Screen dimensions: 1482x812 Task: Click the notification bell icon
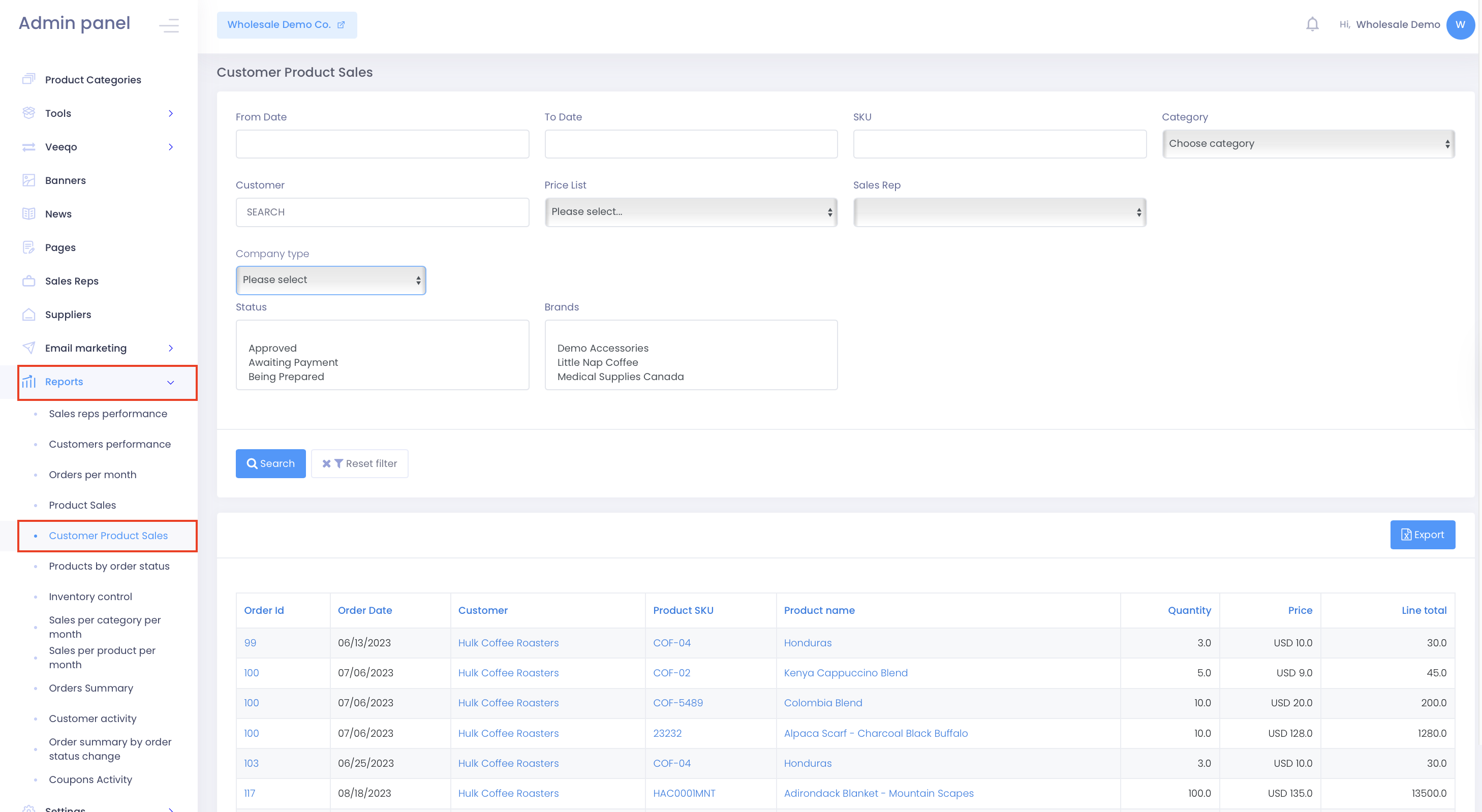(x=1312, y=24)
